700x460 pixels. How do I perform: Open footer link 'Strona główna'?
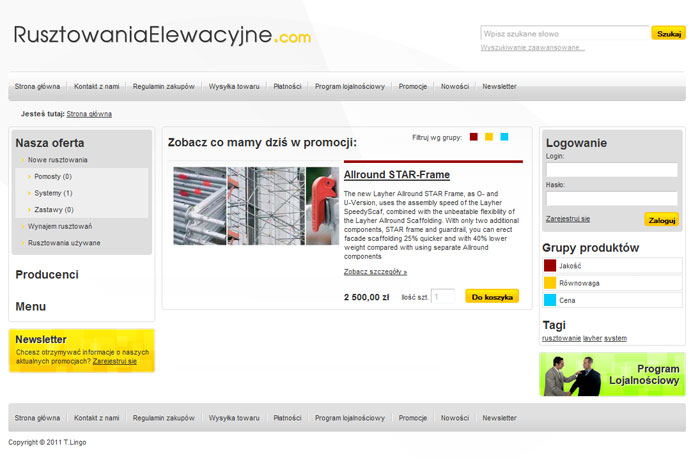pyautogui.click(x=37, y=418)
